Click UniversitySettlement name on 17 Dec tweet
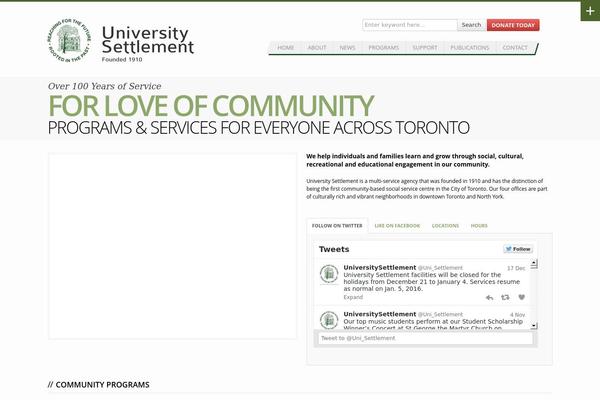The height and width of the screenshot is (400, 600). coord(380,268)
